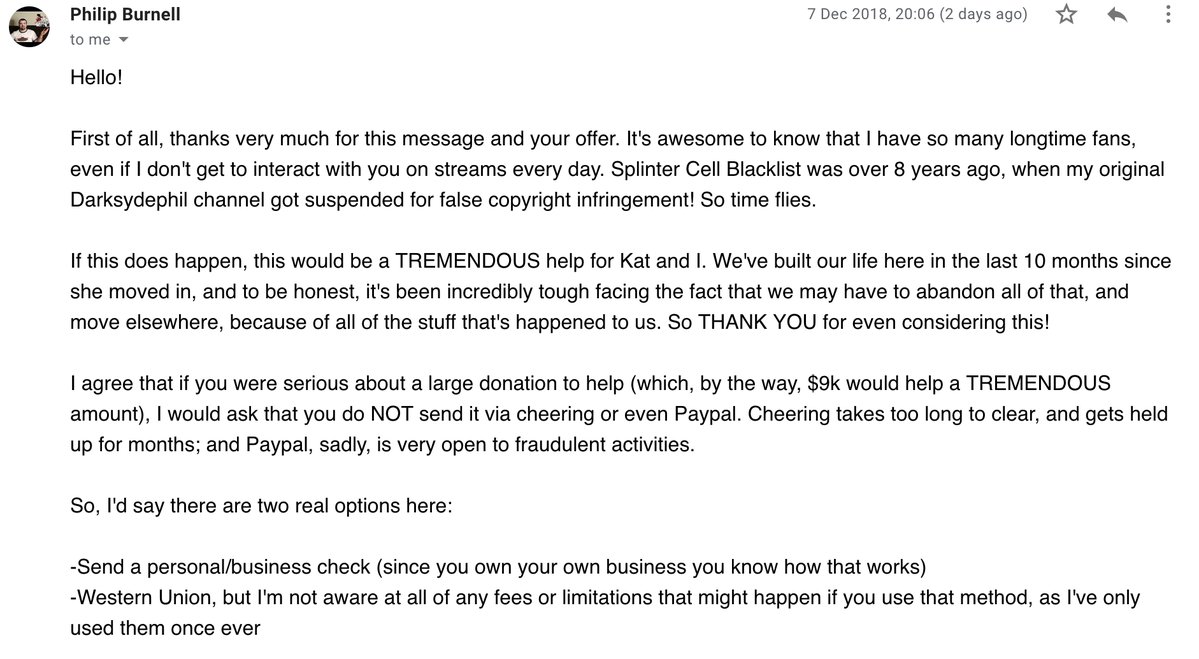Open the three-dot more options menu

tap(1168, 14)
